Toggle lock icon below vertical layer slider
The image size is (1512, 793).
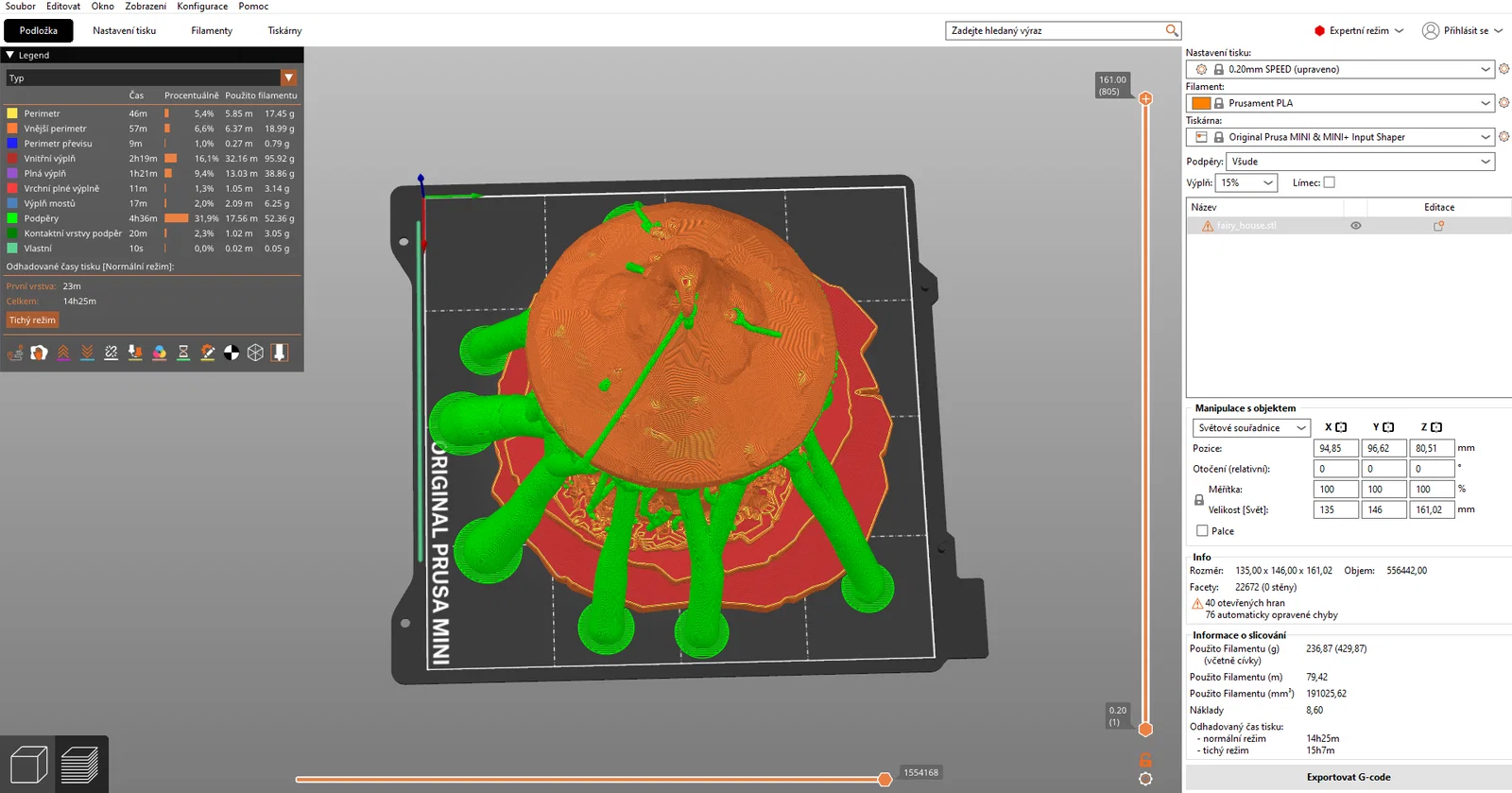[x=1145, y=760]
